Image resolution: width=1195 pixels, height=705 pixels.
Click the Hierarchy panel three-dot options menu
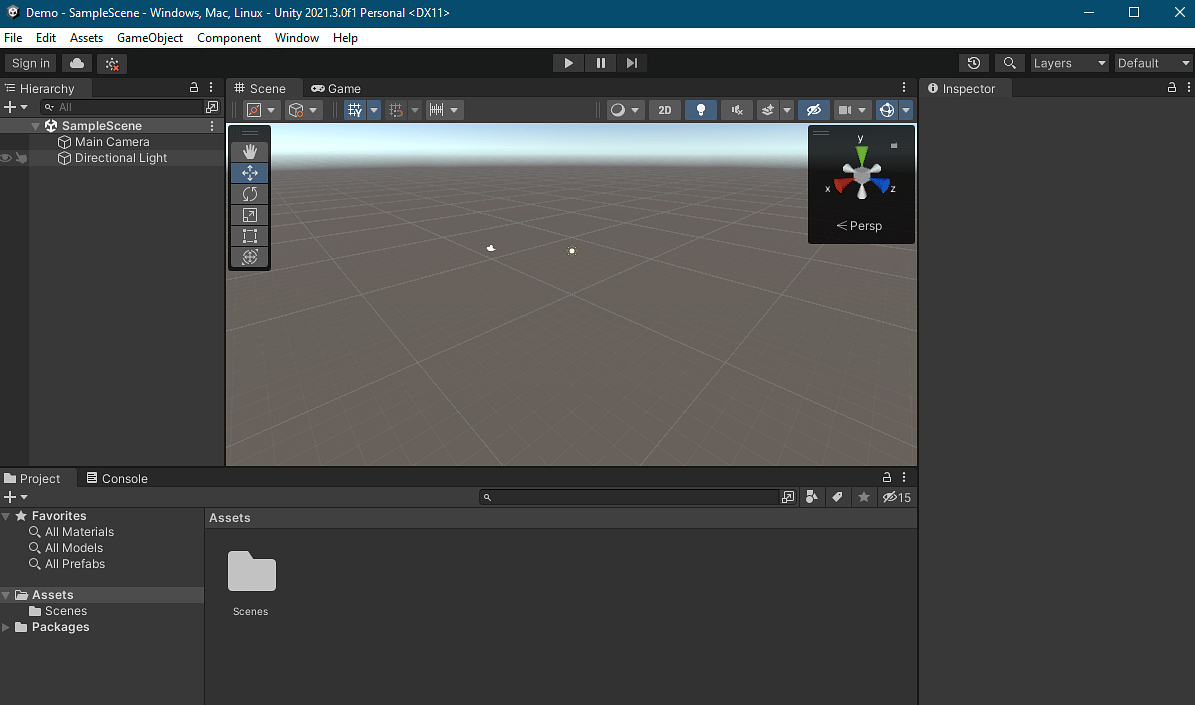click(x=211, y=88)
